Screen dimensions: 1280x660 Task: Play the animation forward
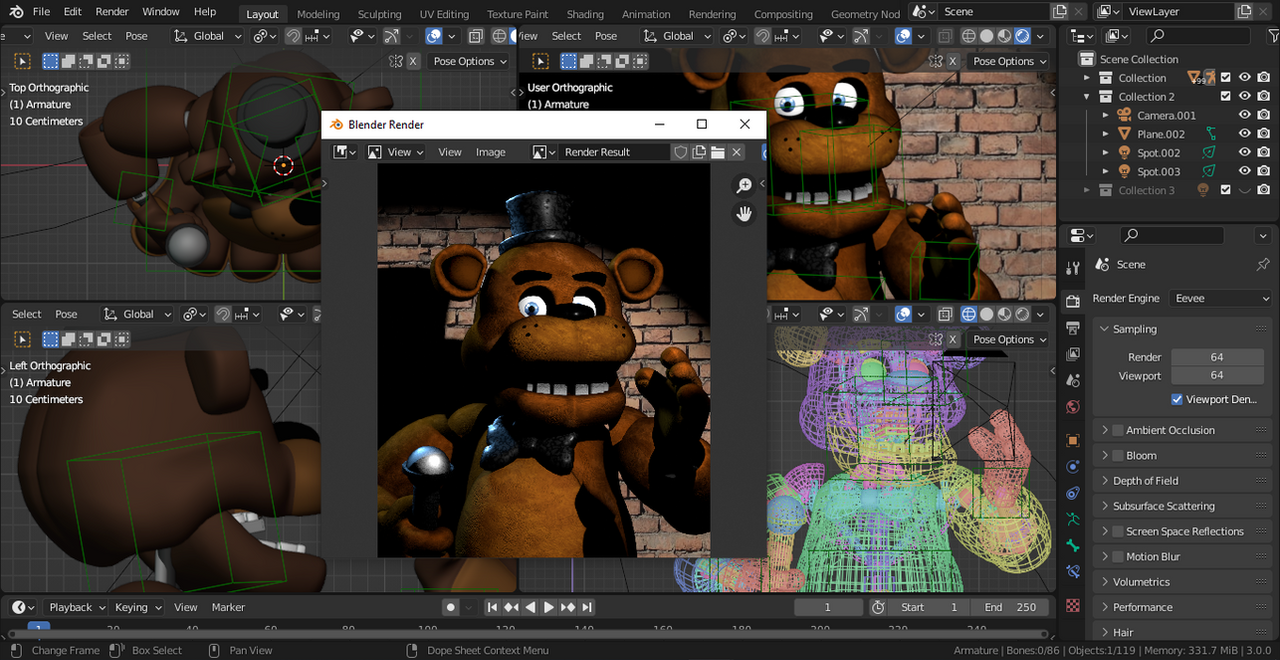(x=548, y=607)
